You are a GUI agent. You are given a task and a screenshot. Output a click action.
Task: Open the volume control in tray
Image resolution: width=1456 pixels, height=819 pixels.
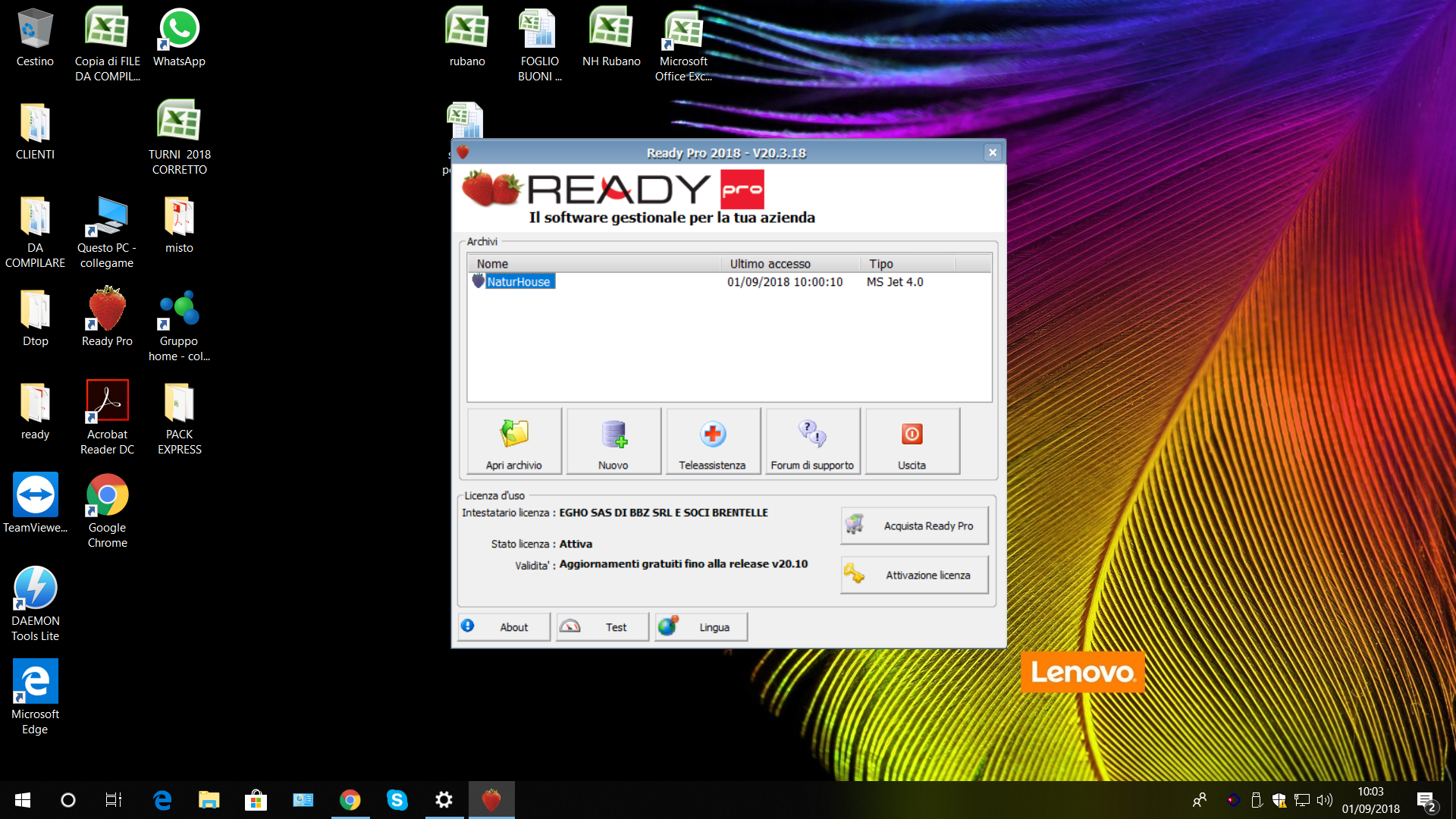click(x=1325, y=800)
